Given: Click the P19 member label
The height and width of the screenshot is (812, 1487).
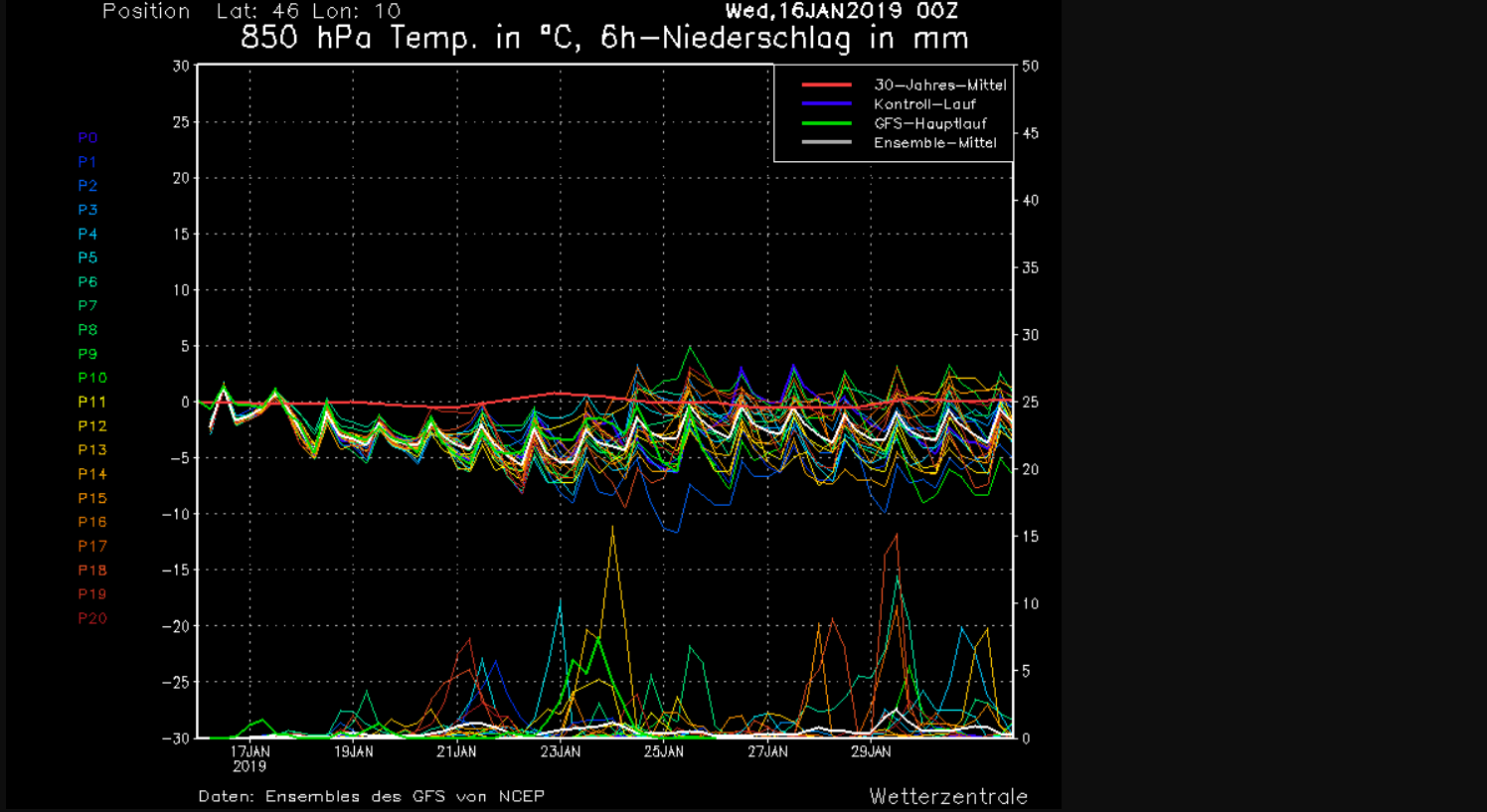Looking at the screenshot, I should click(92, 594).
